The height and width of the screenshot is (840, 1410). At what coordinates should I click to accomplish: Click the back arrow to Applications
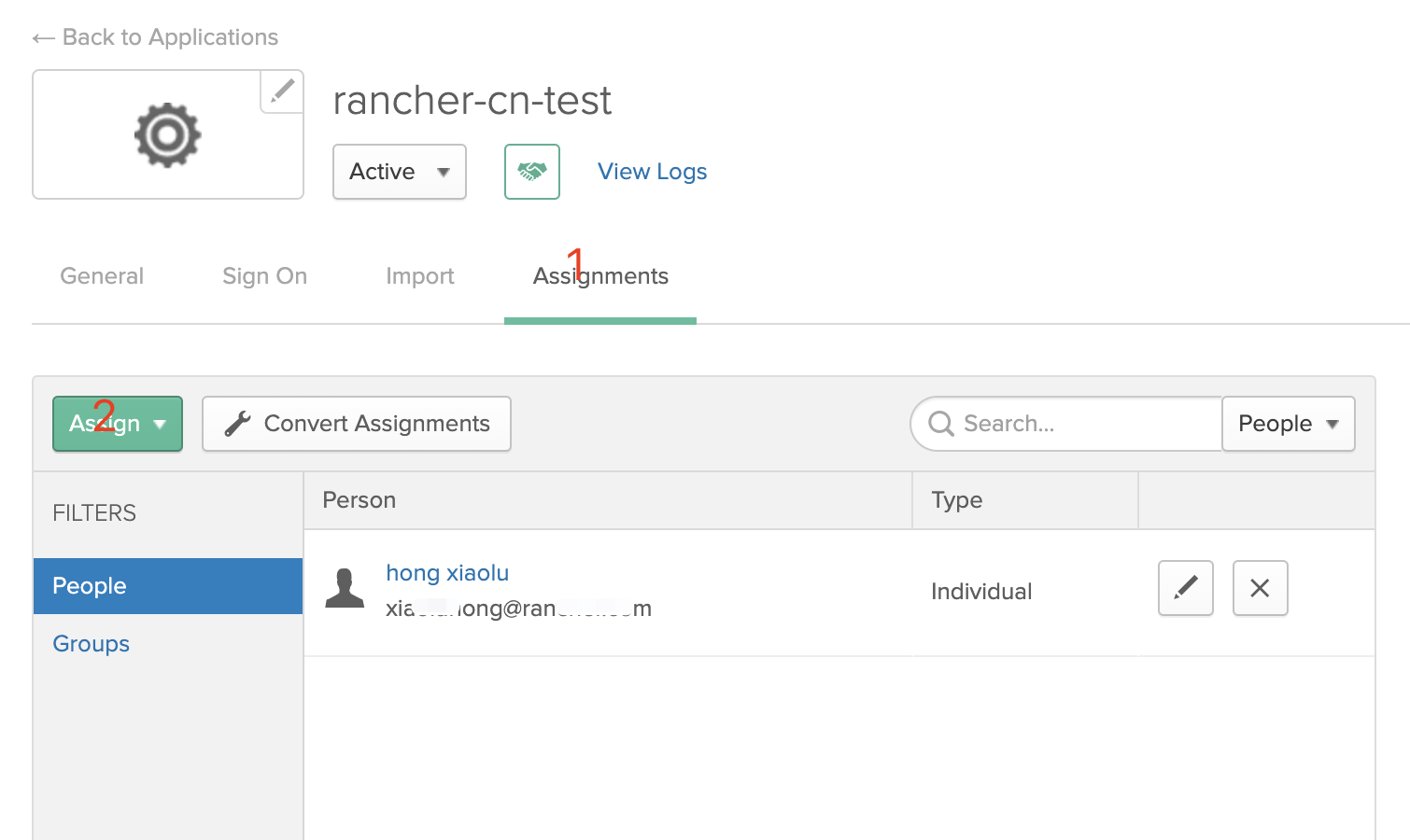(43, 38)
